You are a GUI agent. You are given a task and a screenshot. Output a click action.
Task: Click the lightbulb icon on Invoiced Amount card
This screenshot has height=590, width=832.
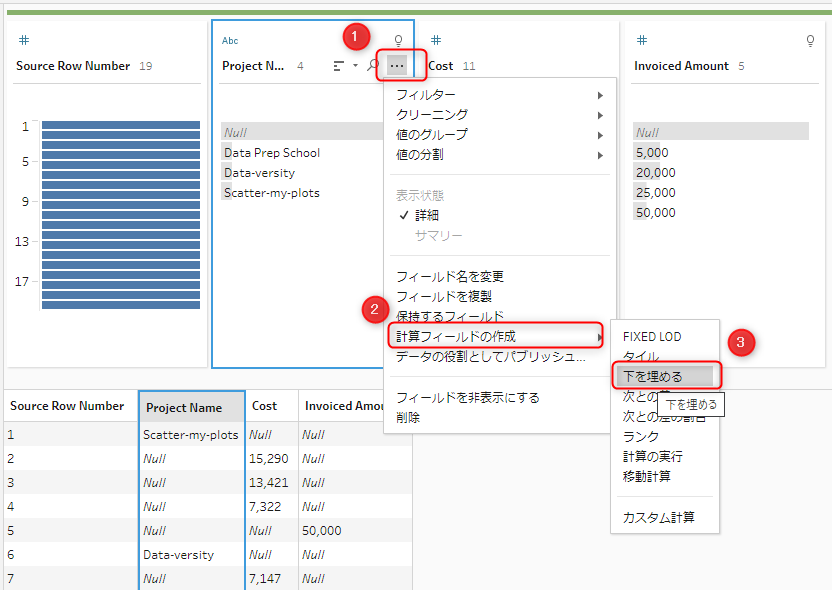click(810, 41)
